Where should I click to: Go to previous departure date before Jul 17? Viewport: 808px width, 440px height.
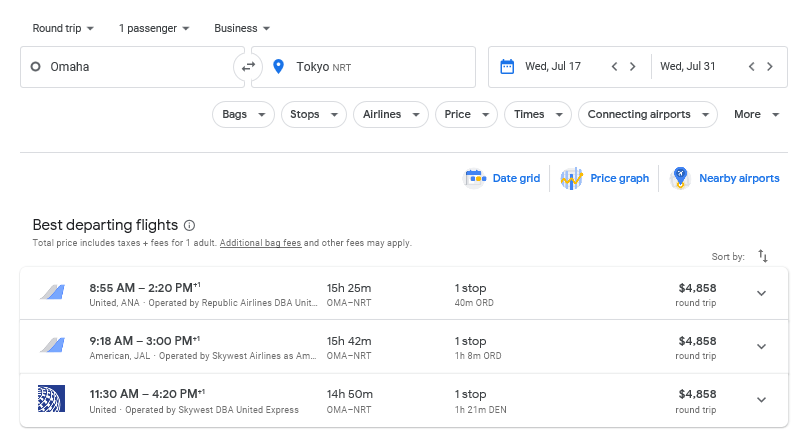pos(614,66)
